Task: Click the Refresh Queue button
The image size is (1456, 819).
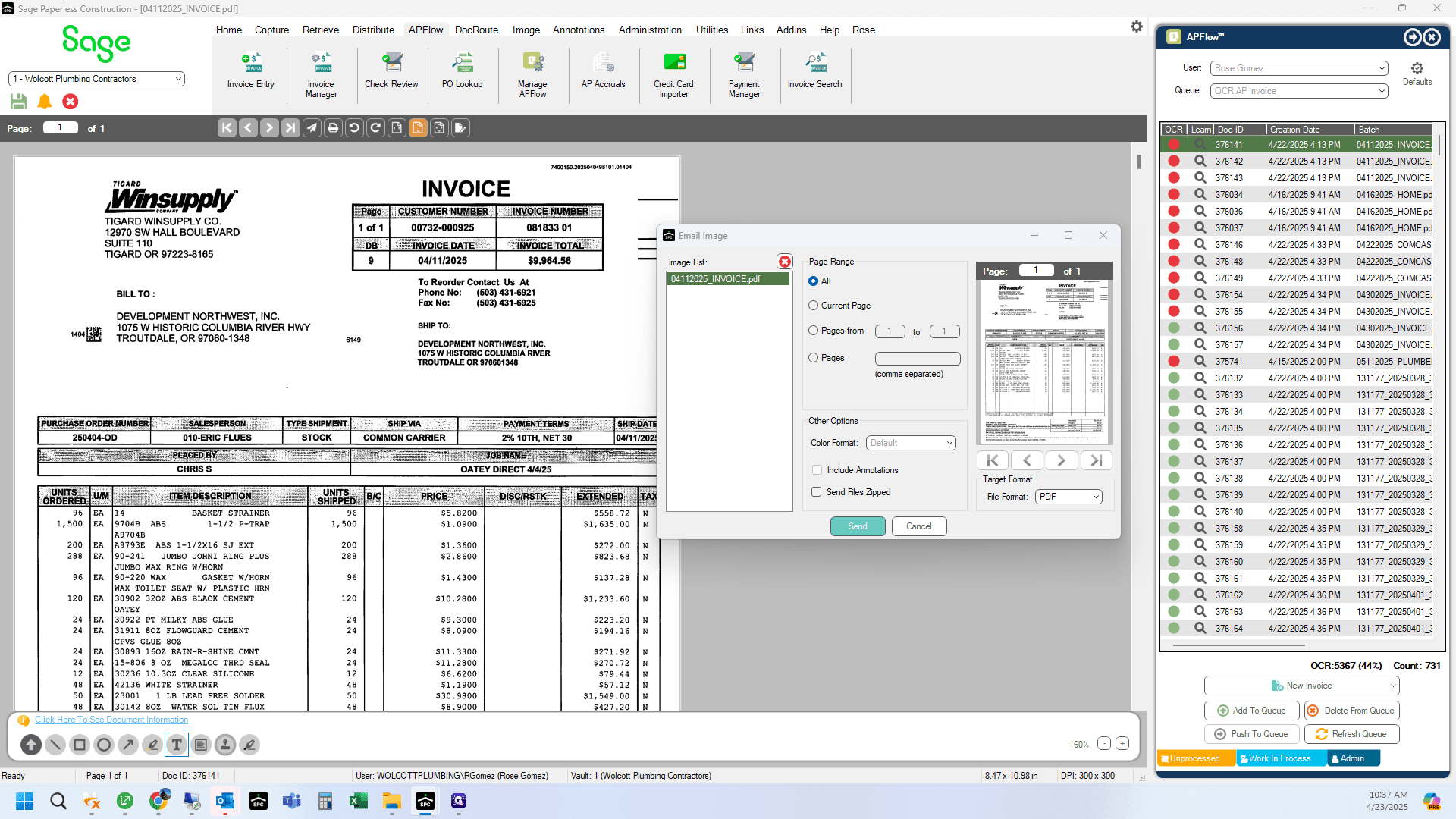Action: (x=1351, y=734)
